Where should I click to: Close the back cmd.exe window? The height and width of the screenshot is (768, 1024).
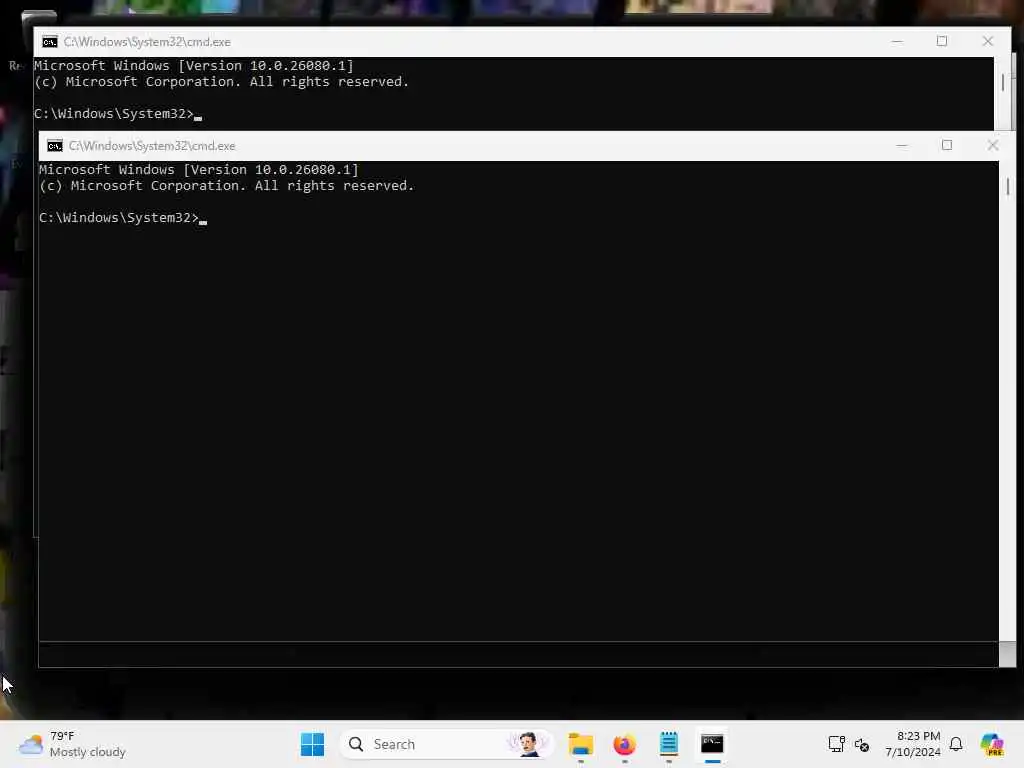click(987, 41)
